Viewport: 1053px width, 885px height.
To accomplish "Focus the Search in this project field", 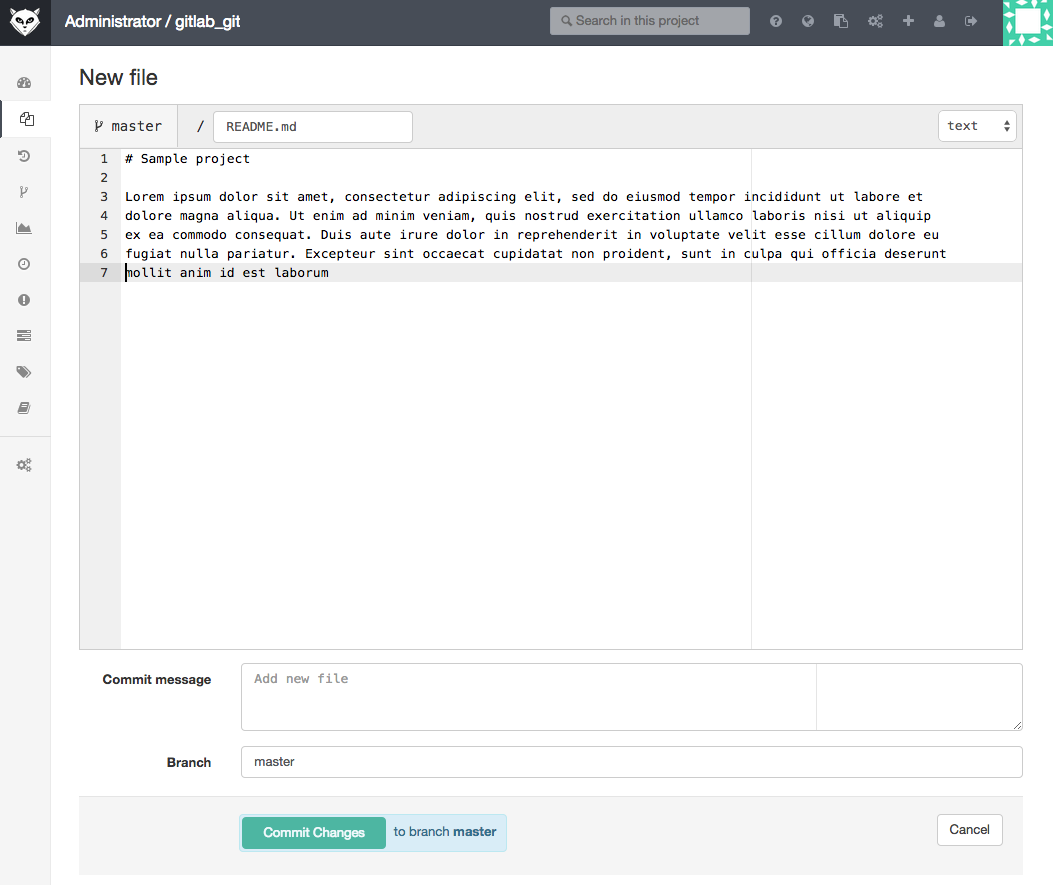I will click(x=649, y=21).
